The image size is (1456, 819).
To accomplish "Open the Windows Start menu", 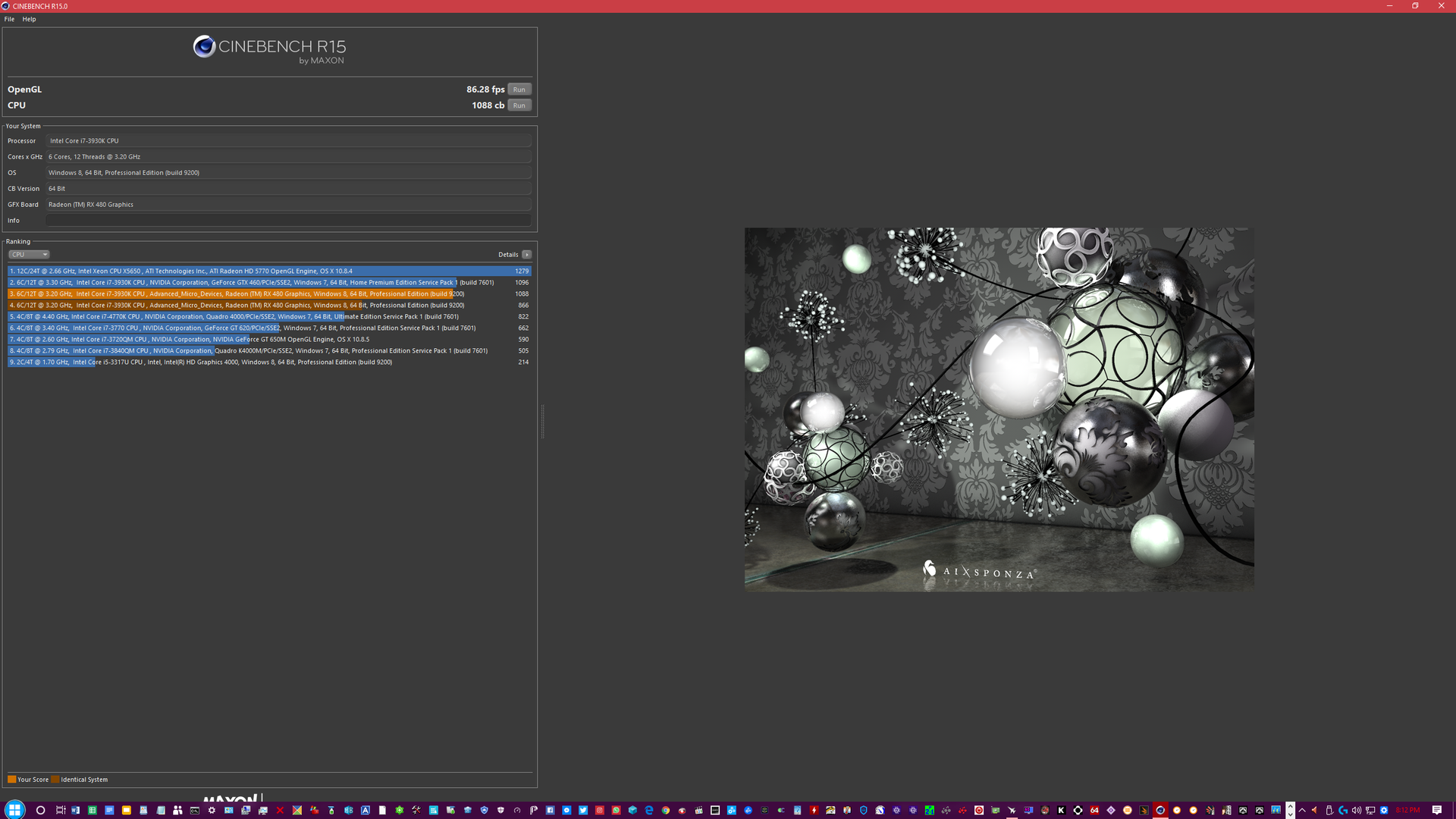I will point(14,810).
